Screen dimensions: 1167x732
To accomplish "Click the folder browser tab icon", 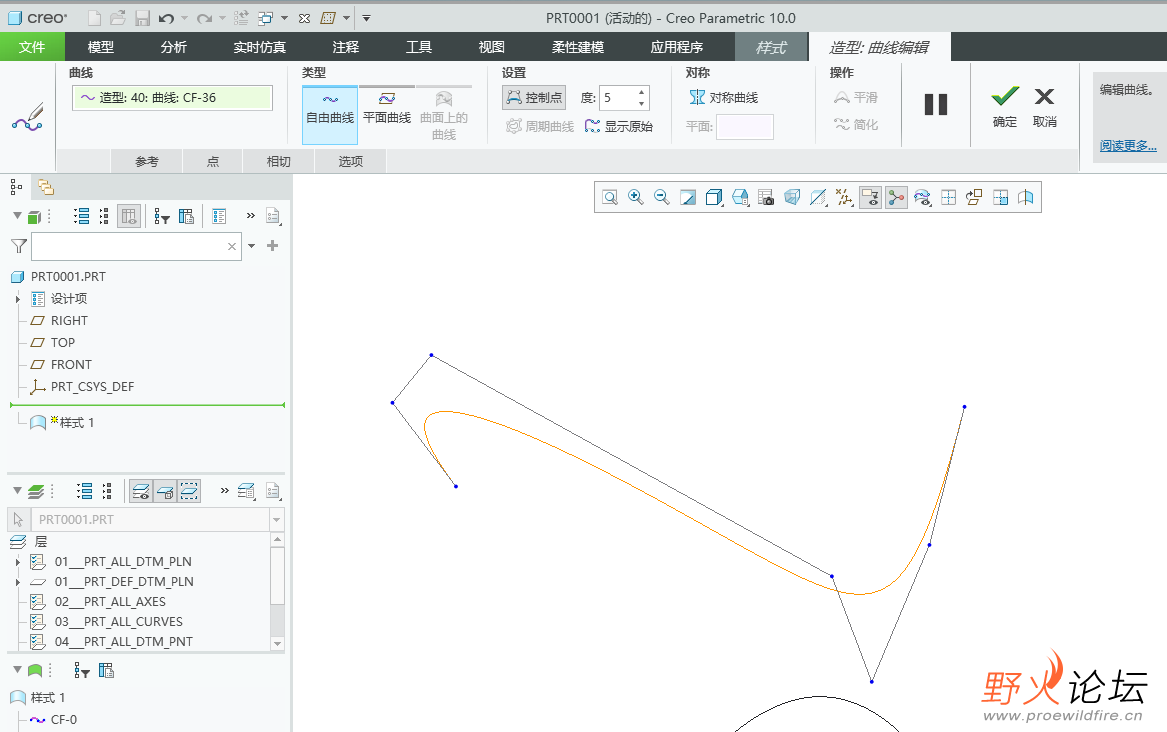I will pos(46,187).
